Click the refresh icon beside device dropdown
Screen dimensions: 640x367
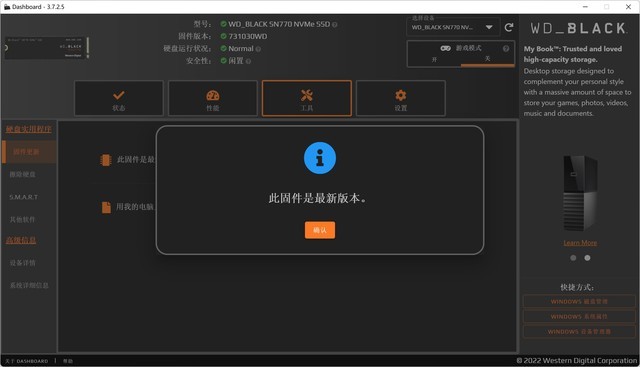coord(509,27)
